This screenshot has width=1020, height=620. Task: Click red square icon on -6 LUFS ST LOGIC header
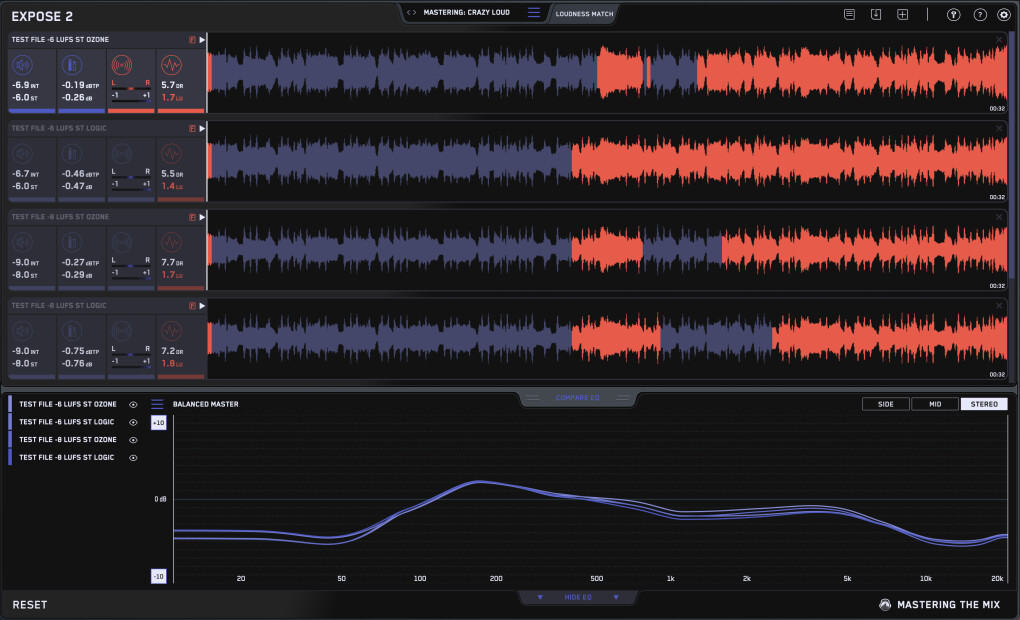pyautogui.click(x=192, y=128)
